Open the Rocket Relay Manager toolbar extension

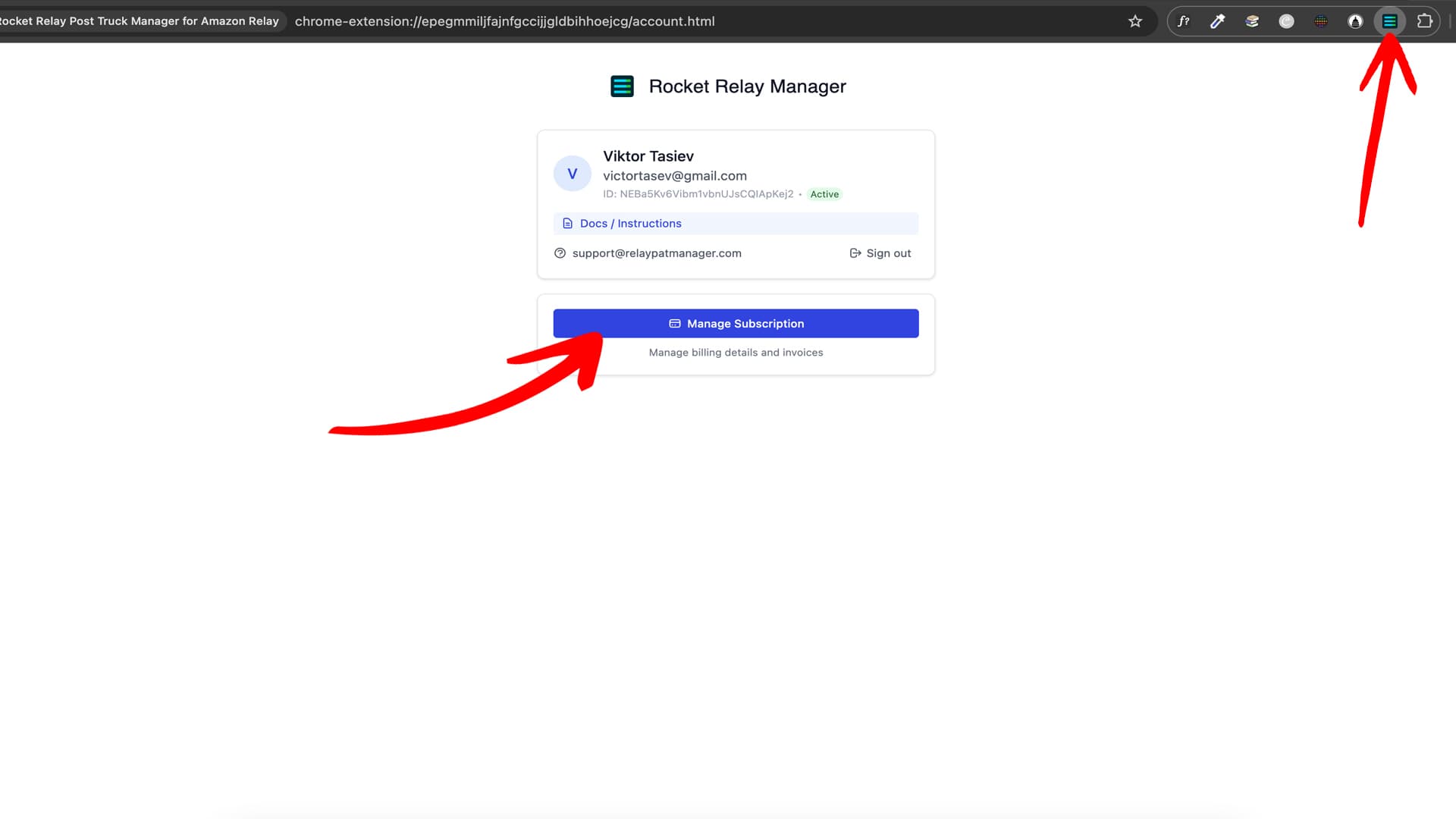click(1389, 21)
